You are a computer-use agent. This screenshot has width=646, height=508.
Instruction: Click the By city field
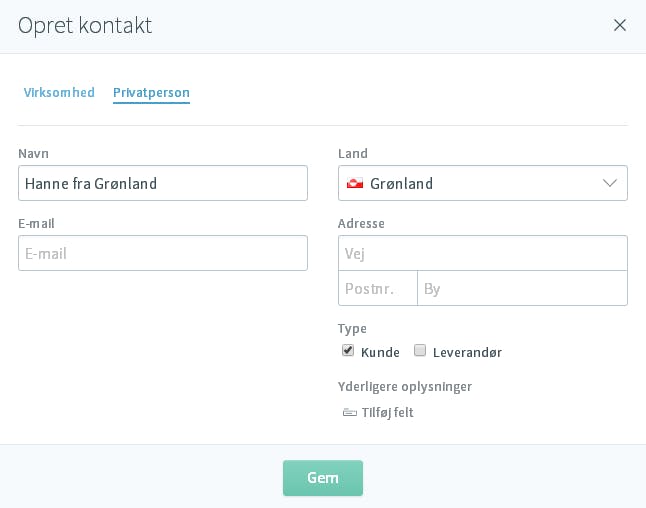tap(522, 288)
